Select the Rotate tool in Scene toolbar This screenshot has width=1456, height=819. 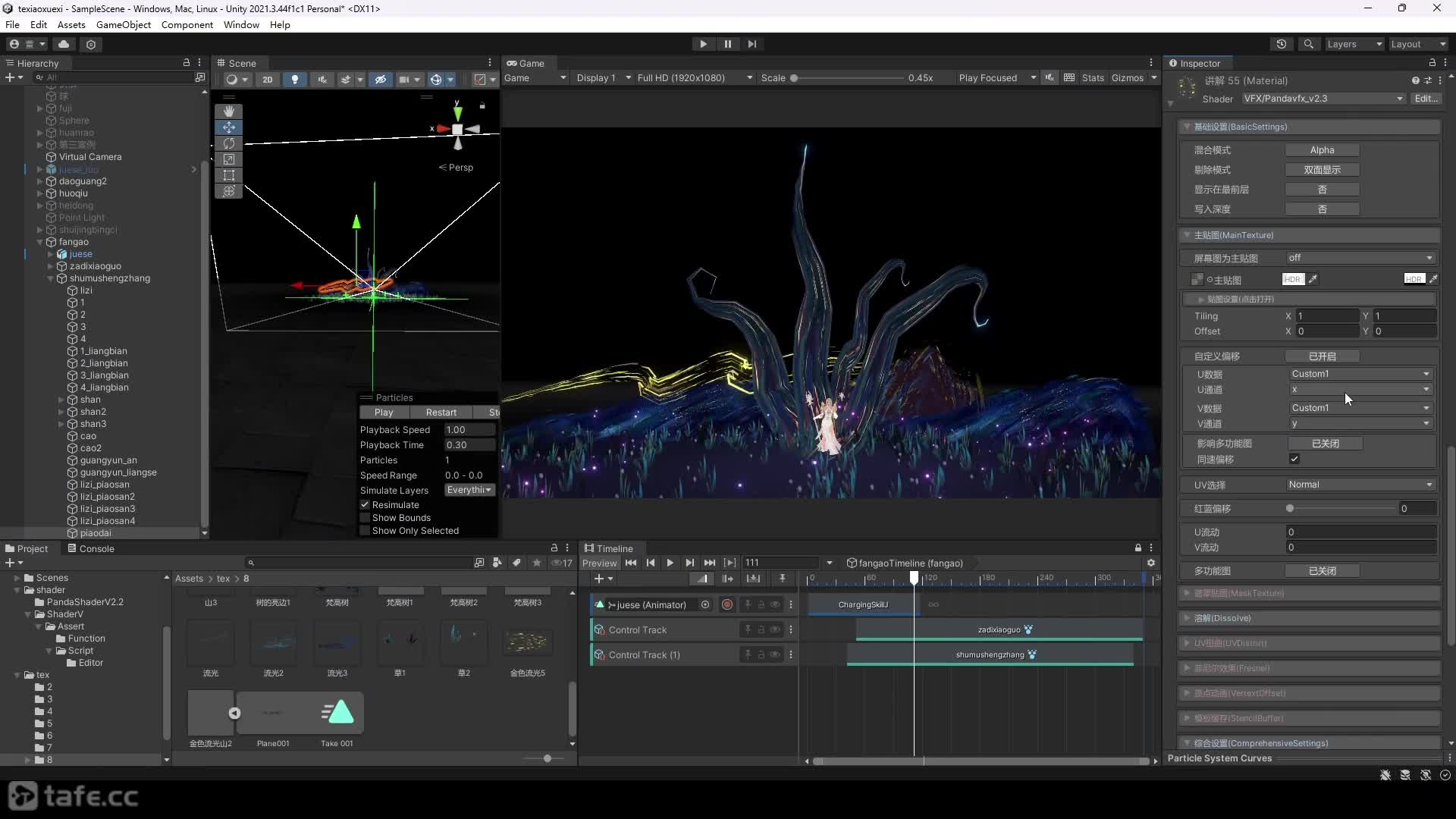pos(229,143)
